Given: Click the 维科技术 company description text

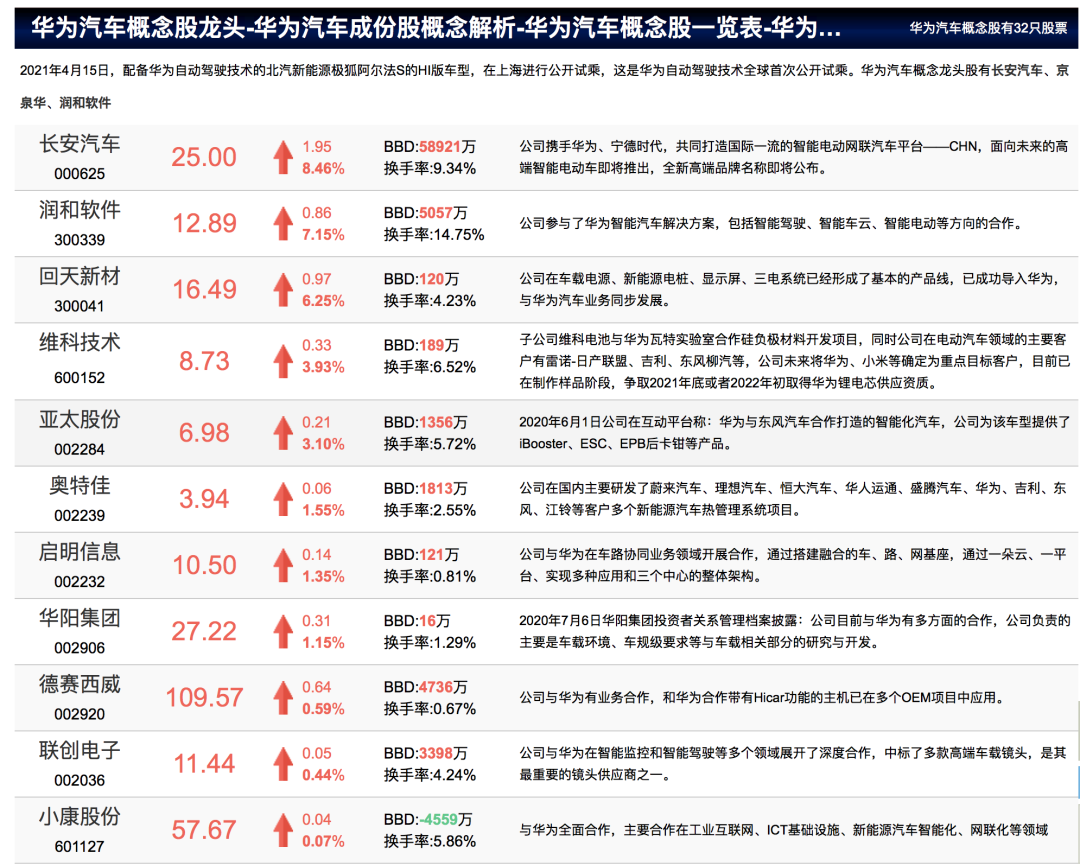Looking at the screenshot, I should click(794, 362).
